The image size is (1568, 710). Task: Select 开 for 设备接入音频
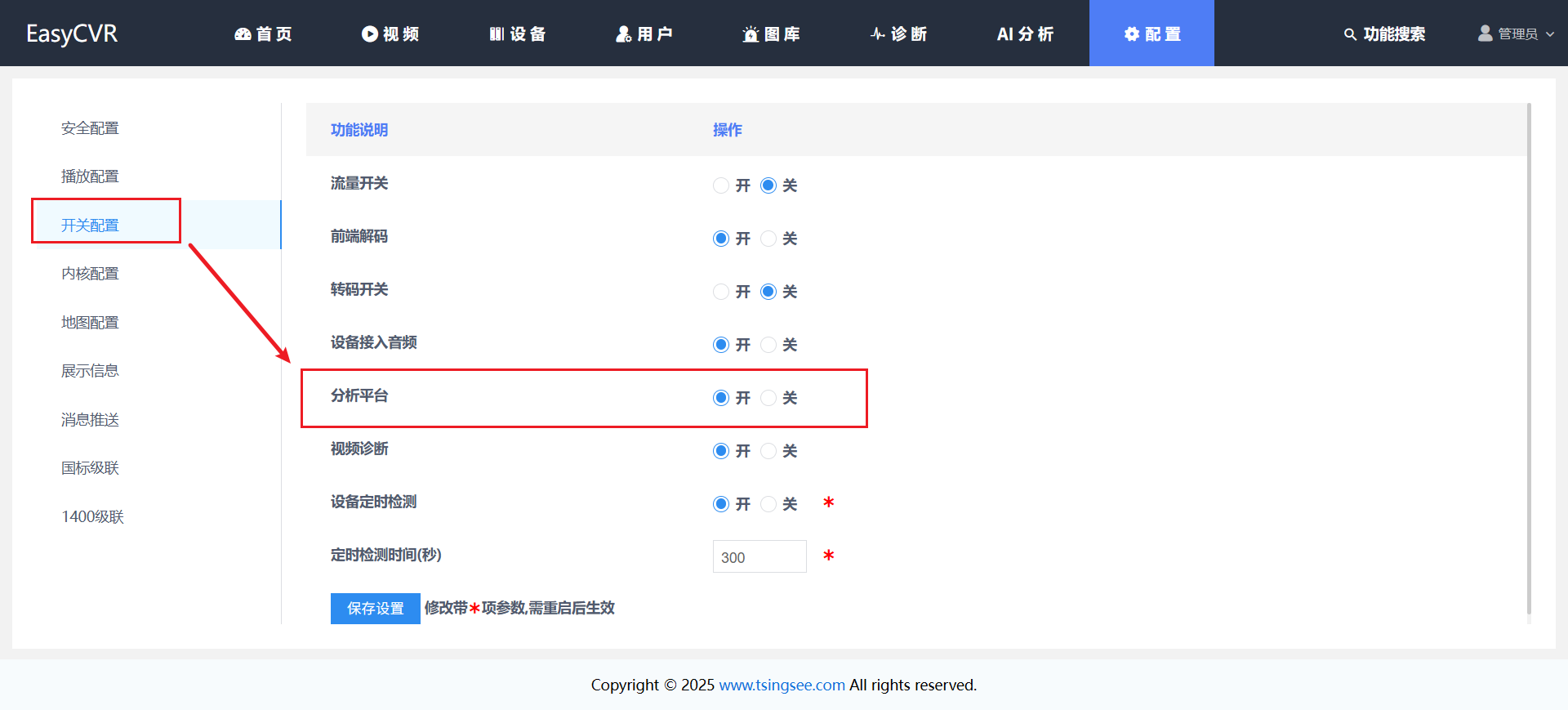[x=720, y=345]
